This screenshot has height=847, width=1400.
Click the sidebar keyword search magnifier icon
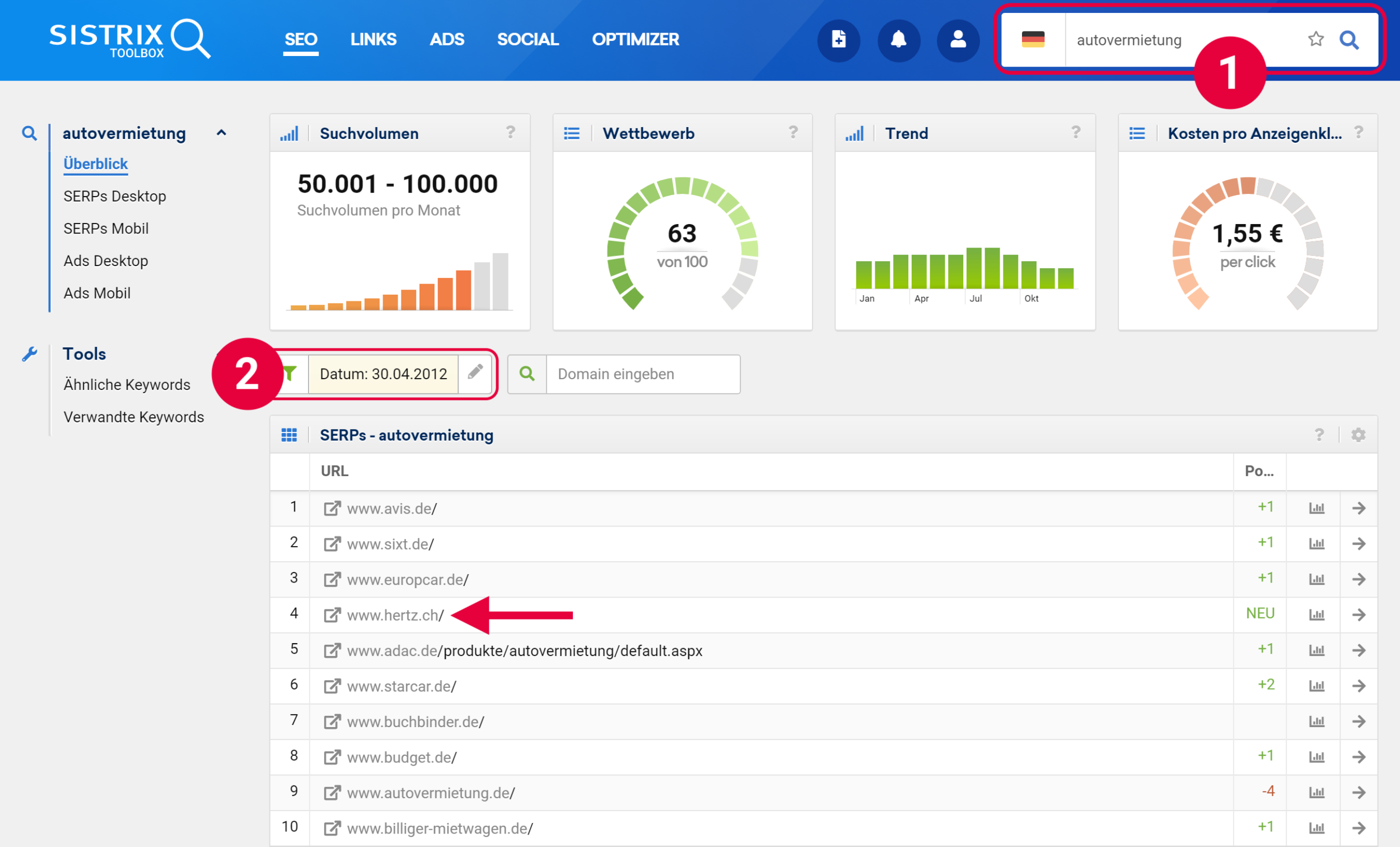[30, 133]
